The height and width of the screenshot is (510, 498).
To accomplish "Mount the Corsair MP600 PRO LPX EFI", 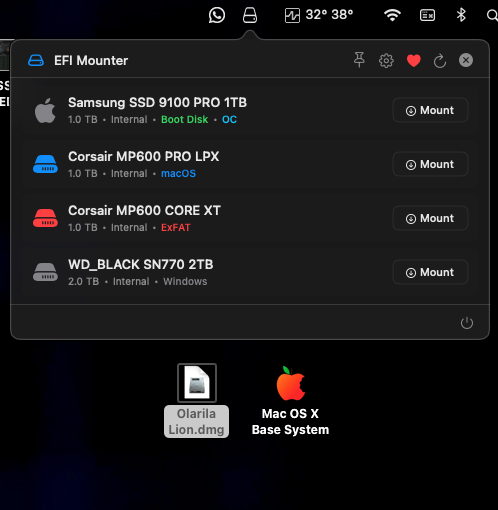I will (x=430, y=164).
